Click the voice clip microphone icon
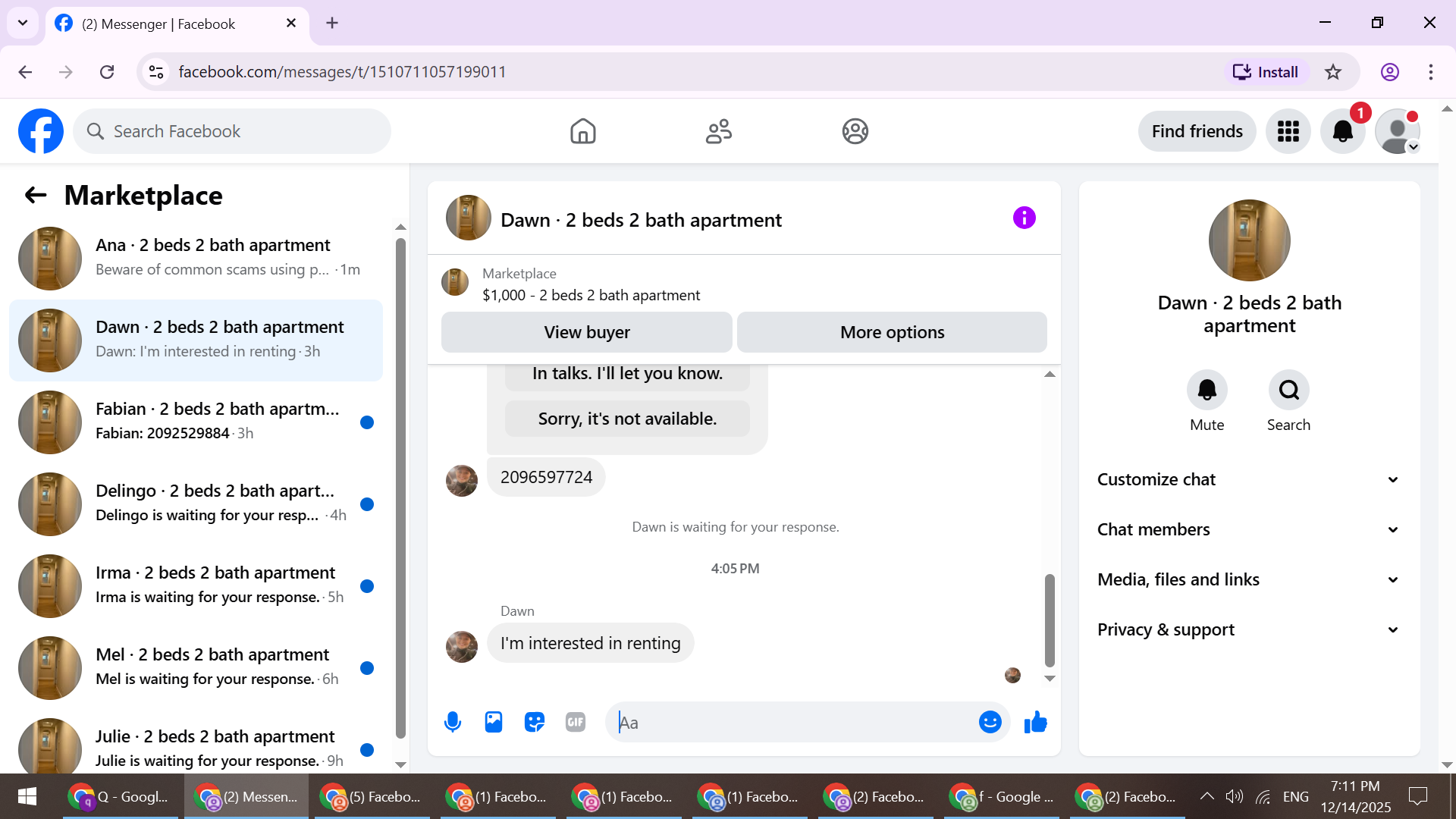This screenshot has height=819, width=1456. coord(453,722)
